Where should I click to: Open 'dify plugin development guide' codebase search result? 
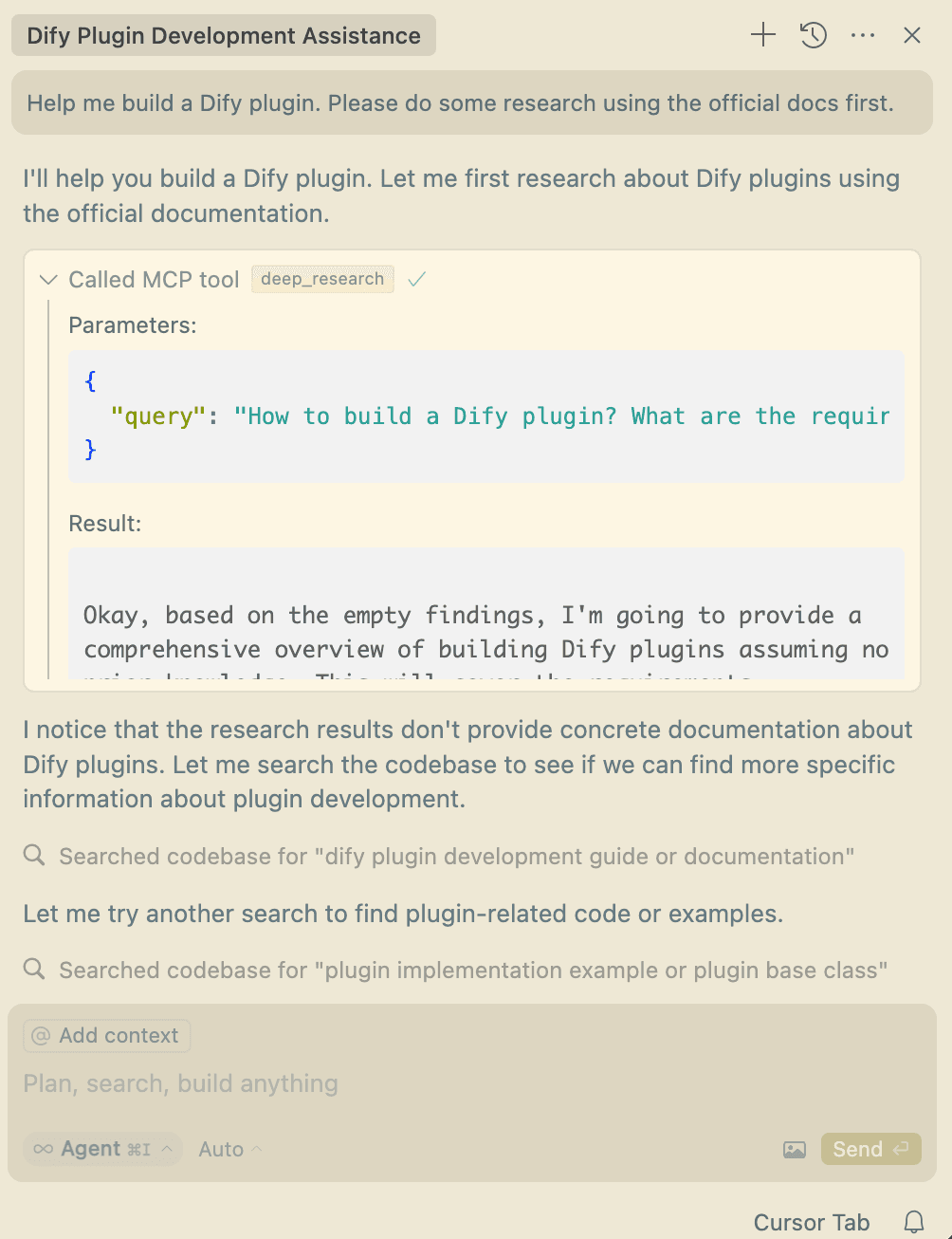point(456,857)
